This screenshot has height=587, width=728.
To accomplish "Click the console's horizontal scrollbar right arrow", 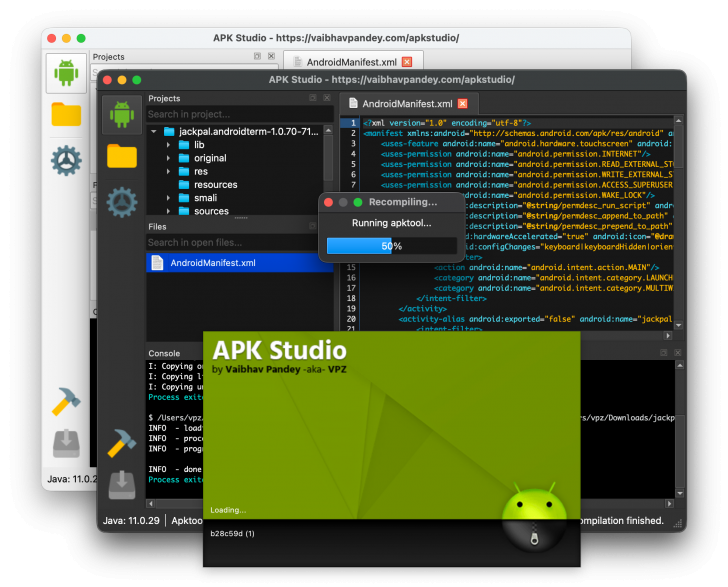I will 669,503.
